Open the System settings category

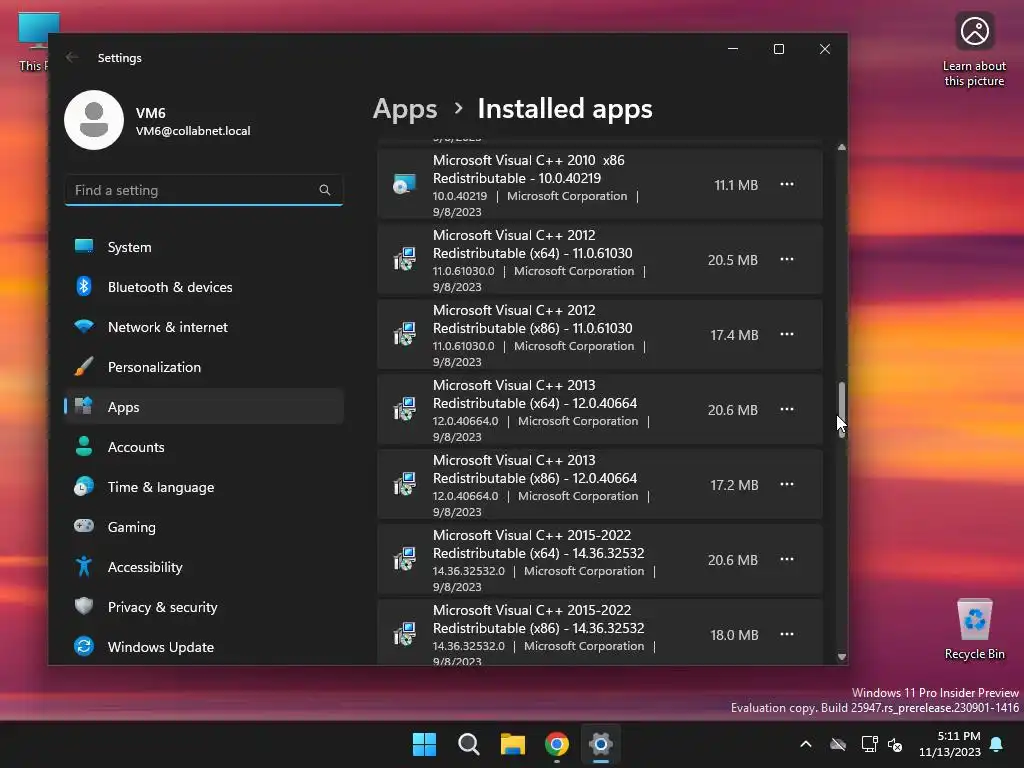204,247
